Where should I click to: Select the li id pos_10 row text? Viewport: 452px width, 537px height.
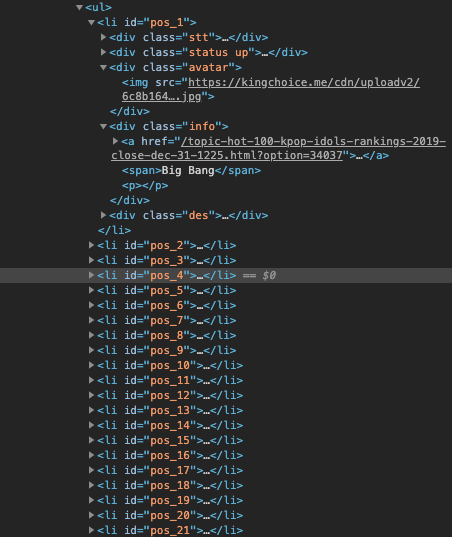(x=170, y=365)
